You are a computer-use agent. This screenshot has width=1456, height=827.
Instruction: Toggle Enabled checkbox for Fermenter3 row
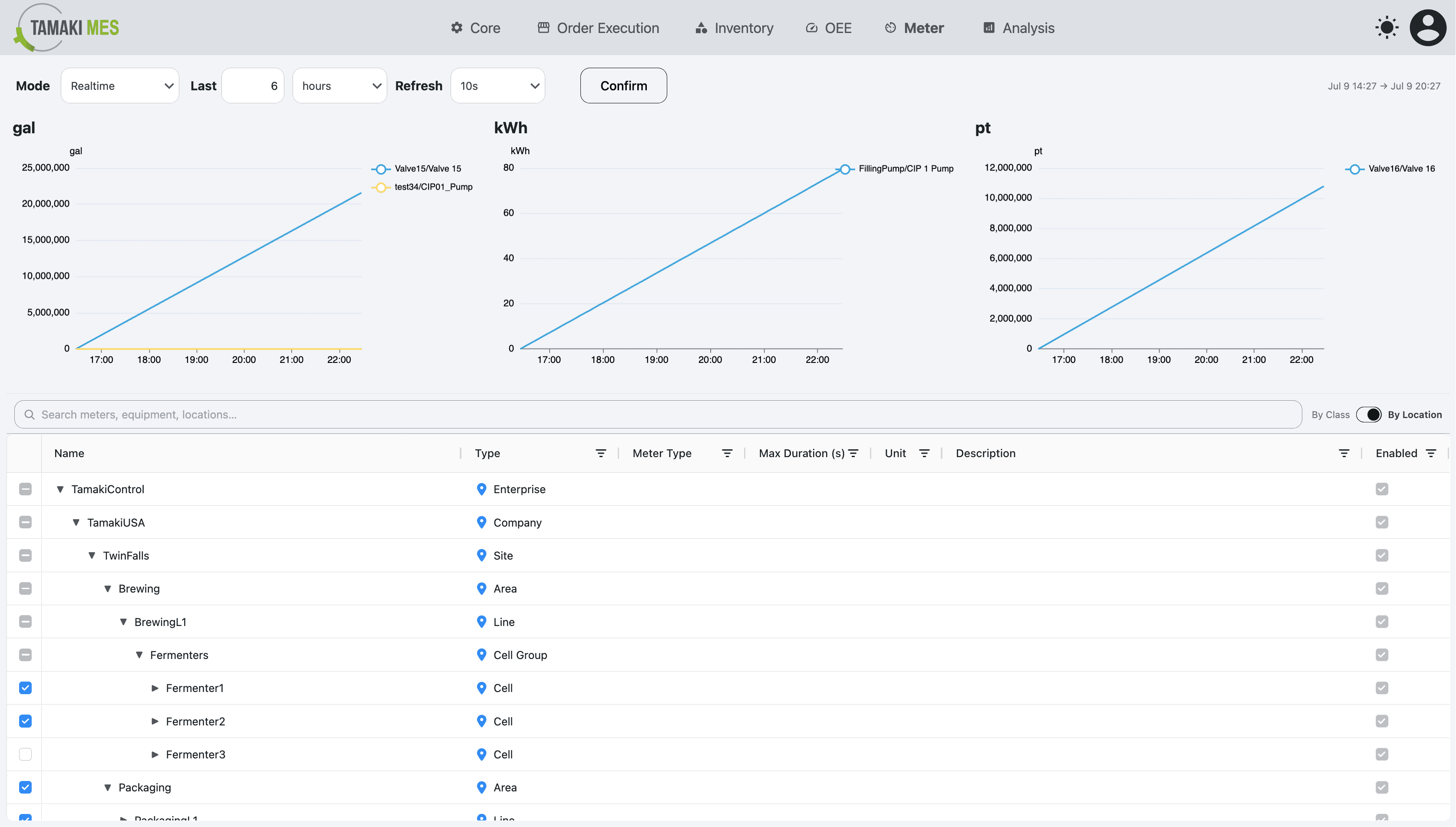tap(1382, 755)
